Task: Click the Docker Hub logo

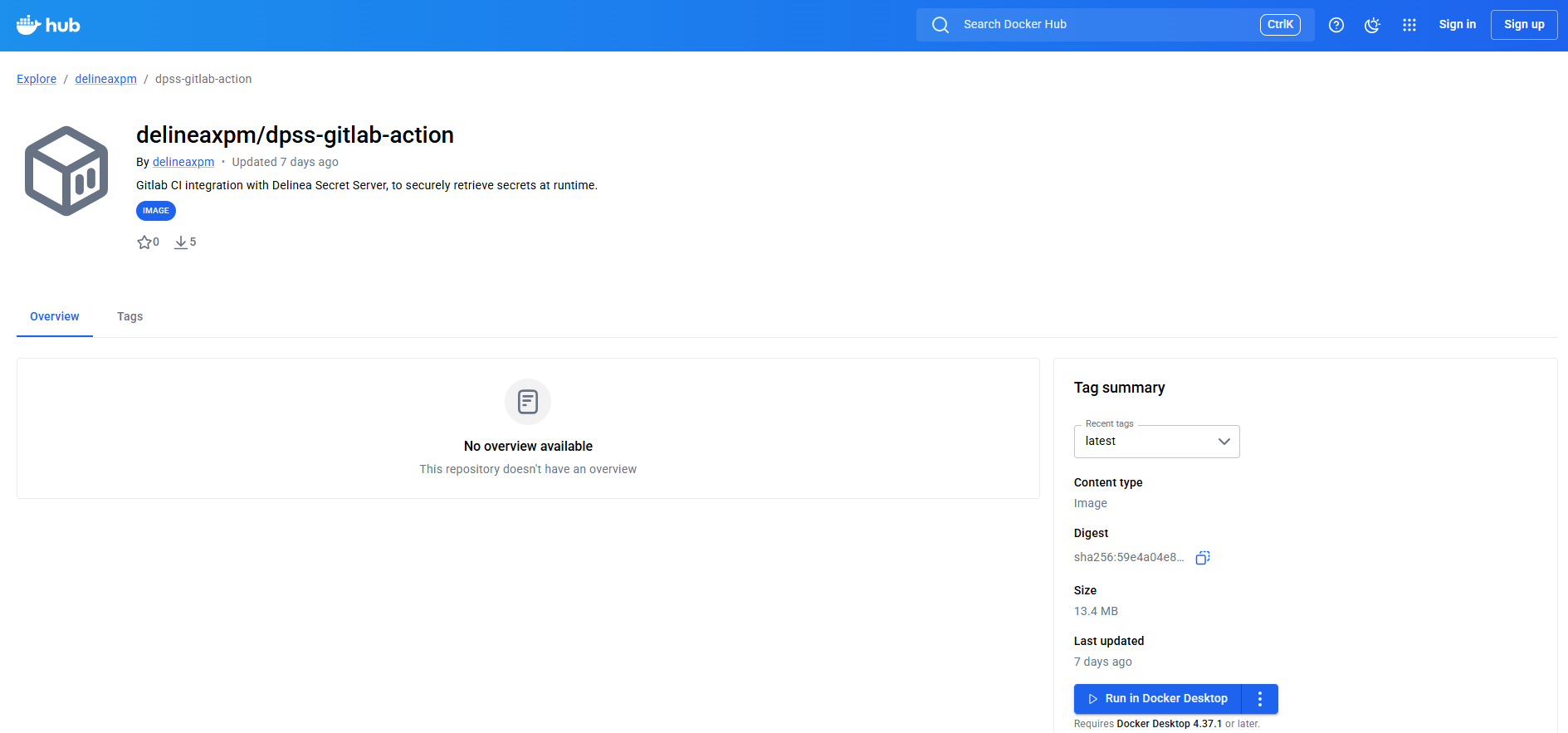Action: [48, 25]
